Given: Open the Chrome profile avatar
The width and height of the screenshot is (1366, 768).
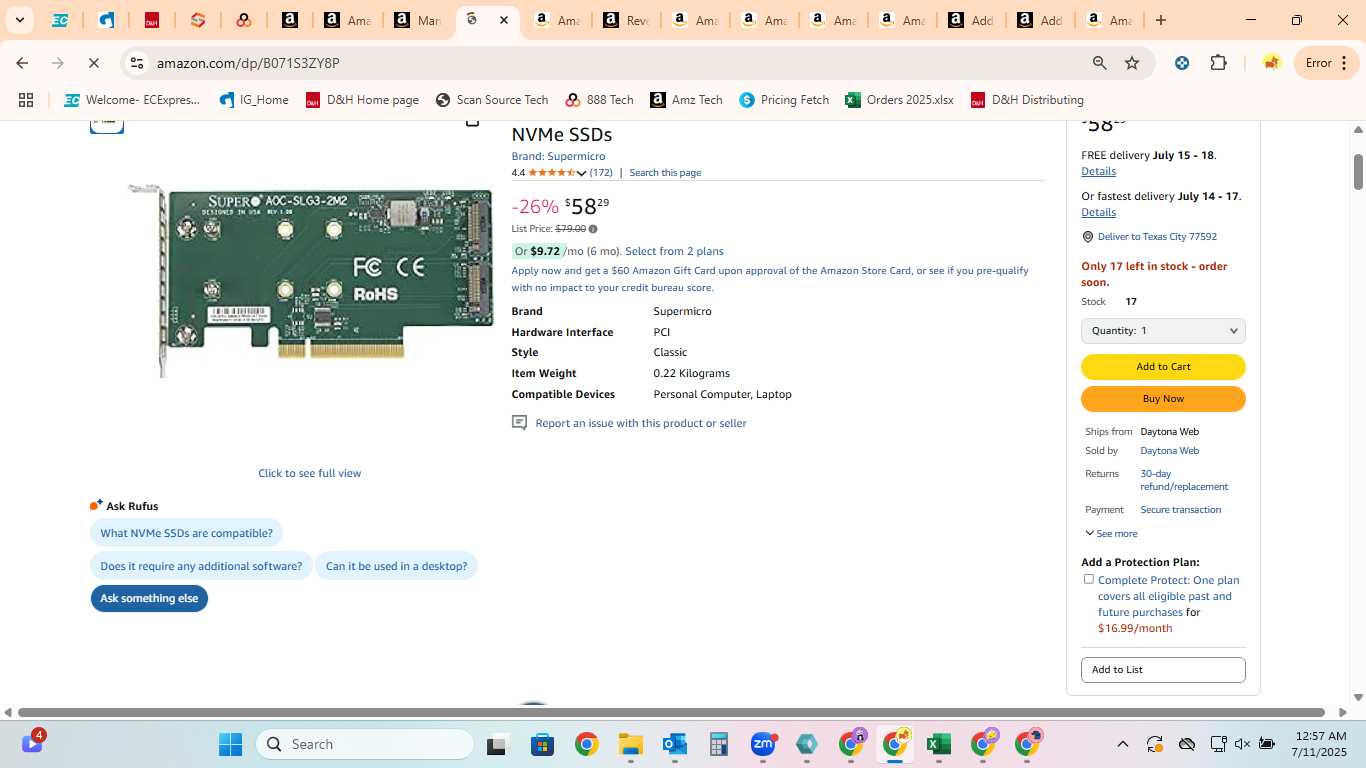Looking at the screenshot, I should pos(1271,63).
